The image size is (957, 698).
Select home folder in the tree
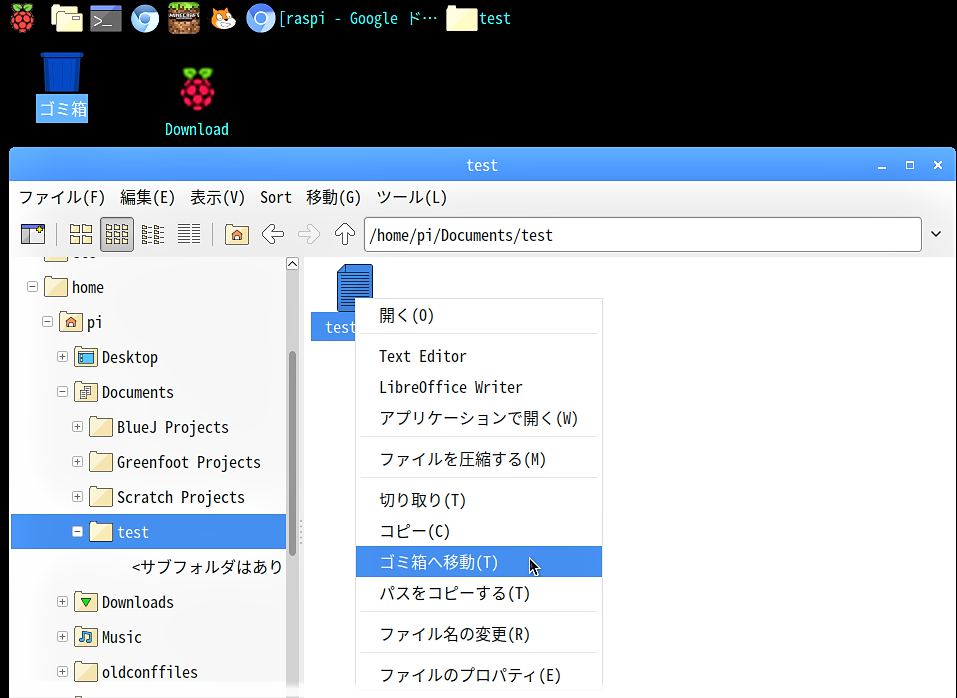click(74, 287)
